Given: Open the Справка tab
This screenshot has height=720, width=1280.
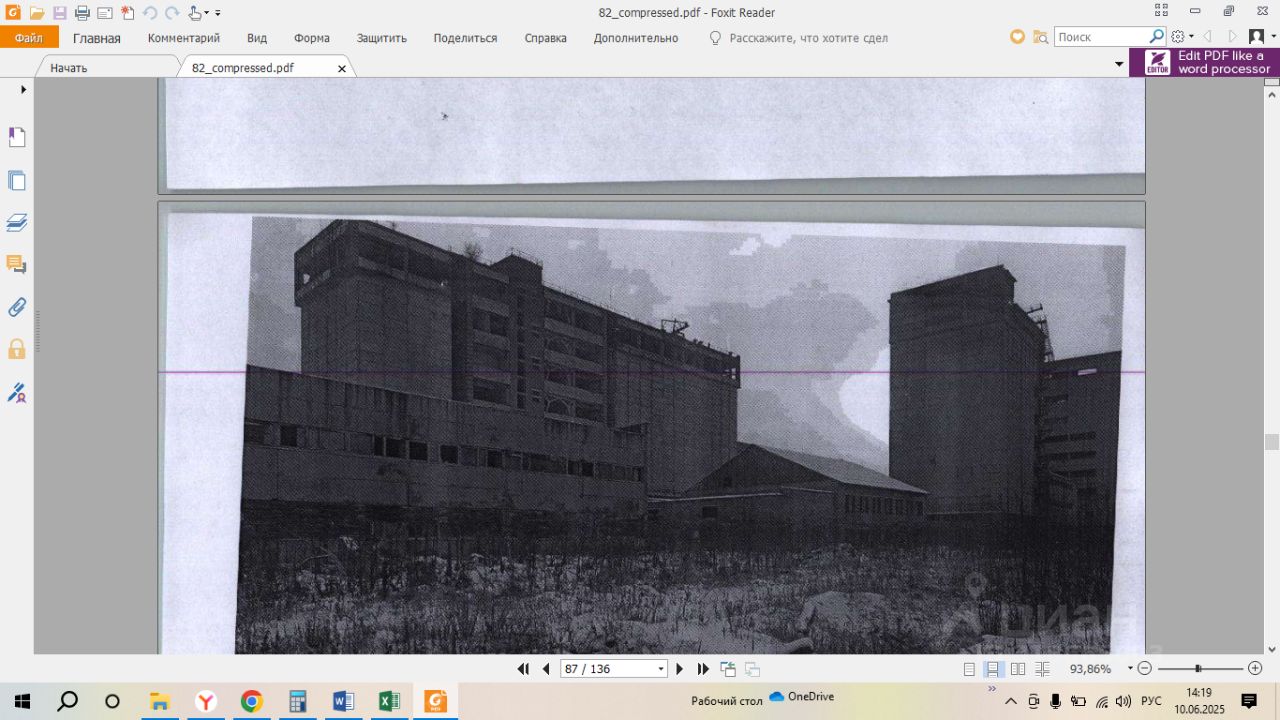Looking at the screenshot, I should (x=546, y=38).
